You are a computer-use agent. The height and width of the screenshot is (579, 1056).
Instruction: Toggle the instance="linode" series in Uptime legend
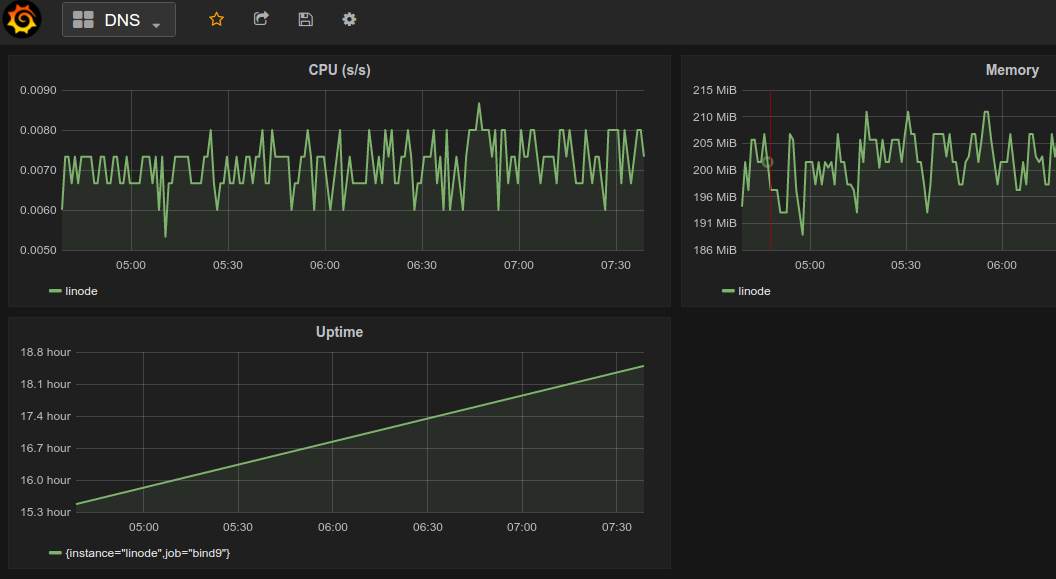pyautogui.click(x=147, y=553)
